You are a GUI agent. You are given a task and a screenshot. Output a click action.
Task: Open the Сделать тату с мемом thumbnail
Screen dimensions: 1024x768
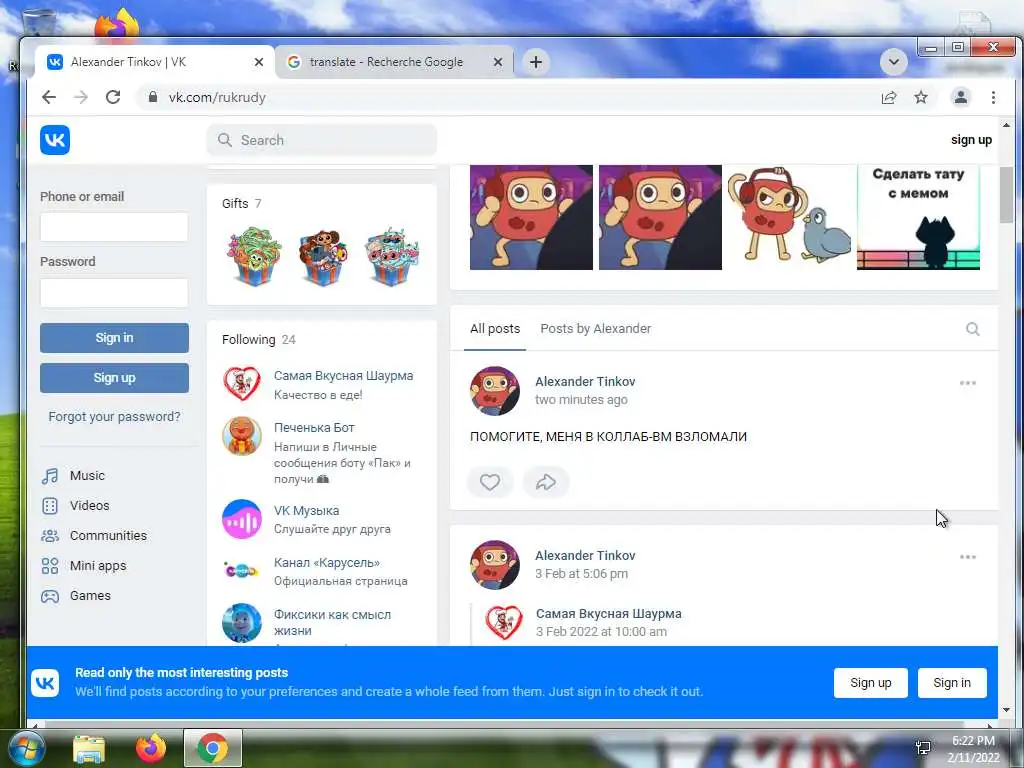pos(918,217)
